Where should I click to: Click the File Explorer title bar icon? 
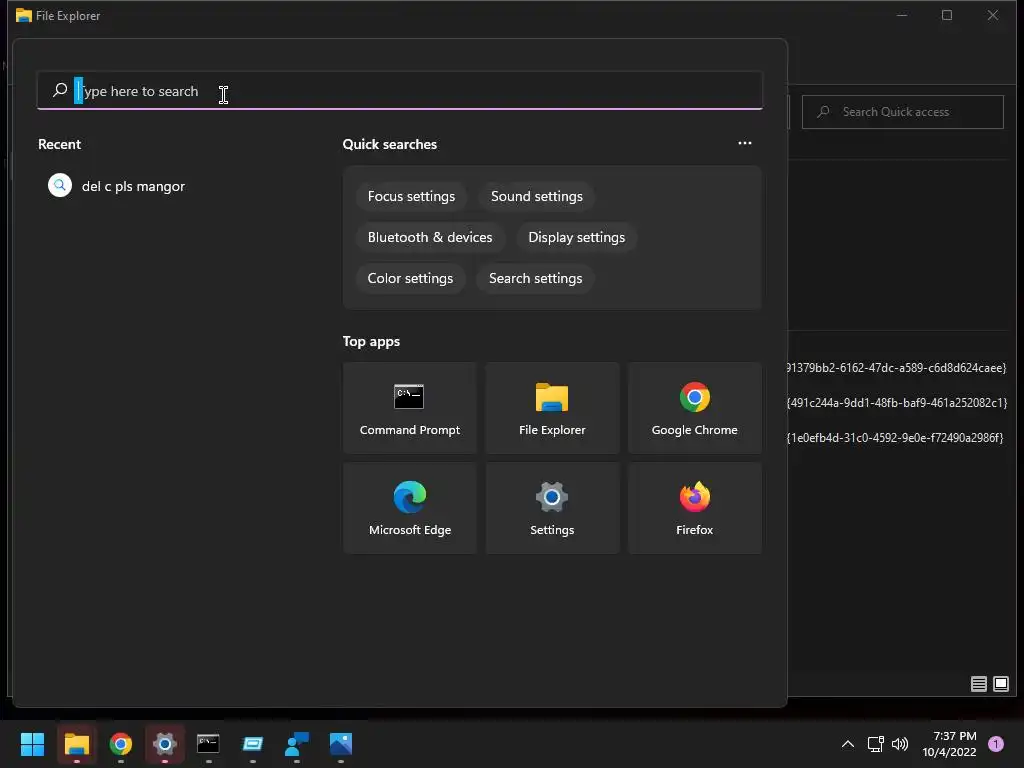pos(24,15)
